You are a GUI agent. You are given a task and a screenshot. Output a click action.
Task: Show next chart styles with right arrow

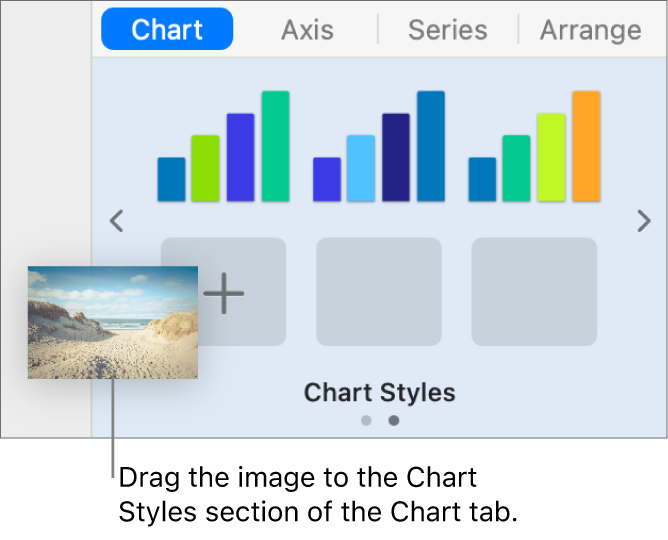pyautogui.click(x=643, y=221)
